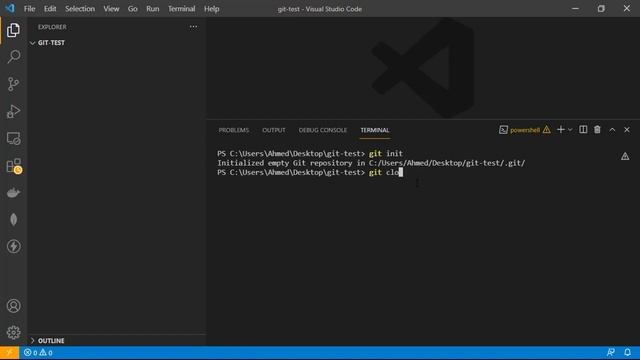Viewport: 640px width, 360px height.
Task: Switch to the DEBUG CONSOLE tab
Action: (x=322, y=130)
